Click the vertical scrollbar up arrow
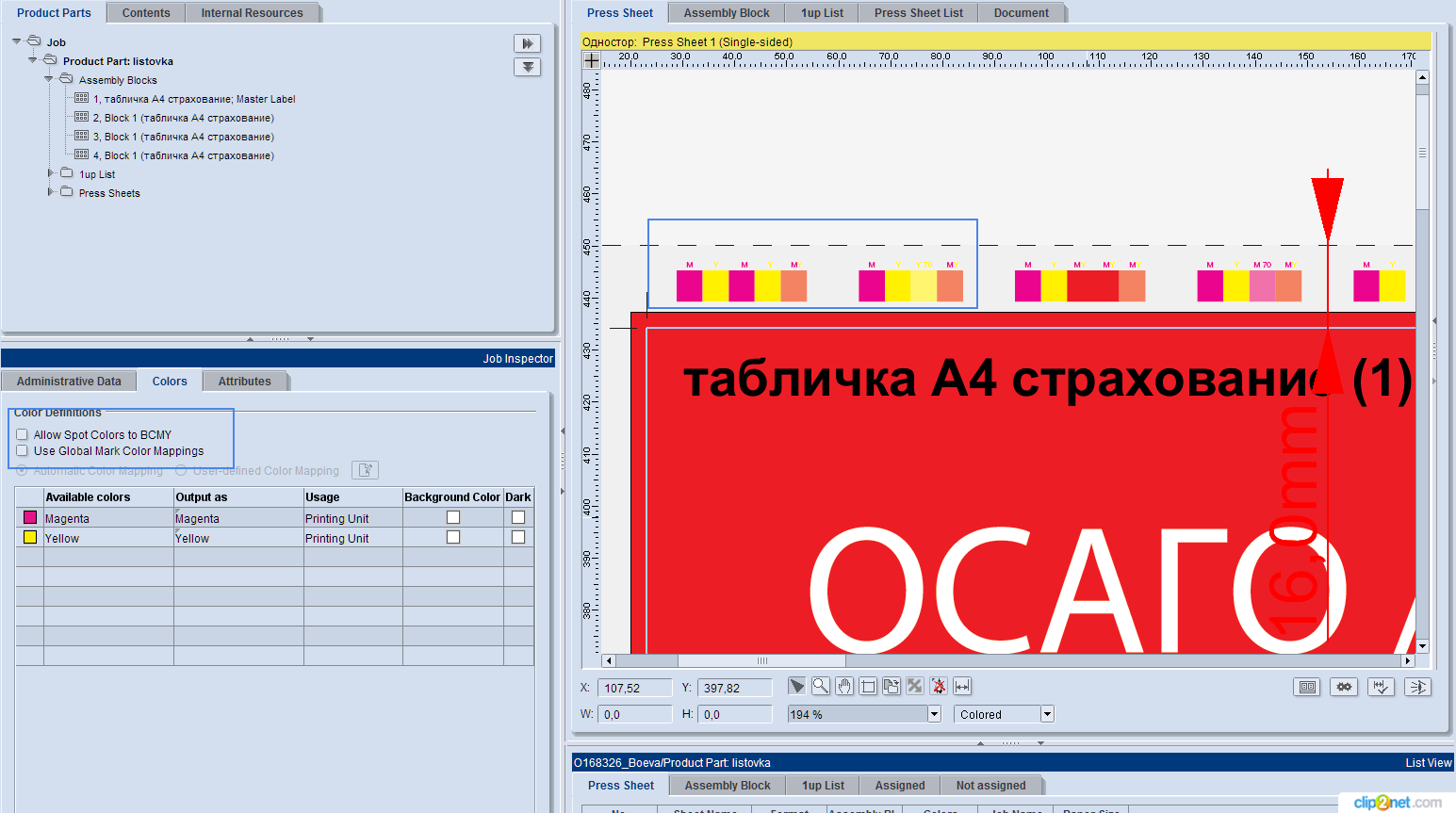This screenshot has height=813, width=1456. click(x=1422, y=78)
